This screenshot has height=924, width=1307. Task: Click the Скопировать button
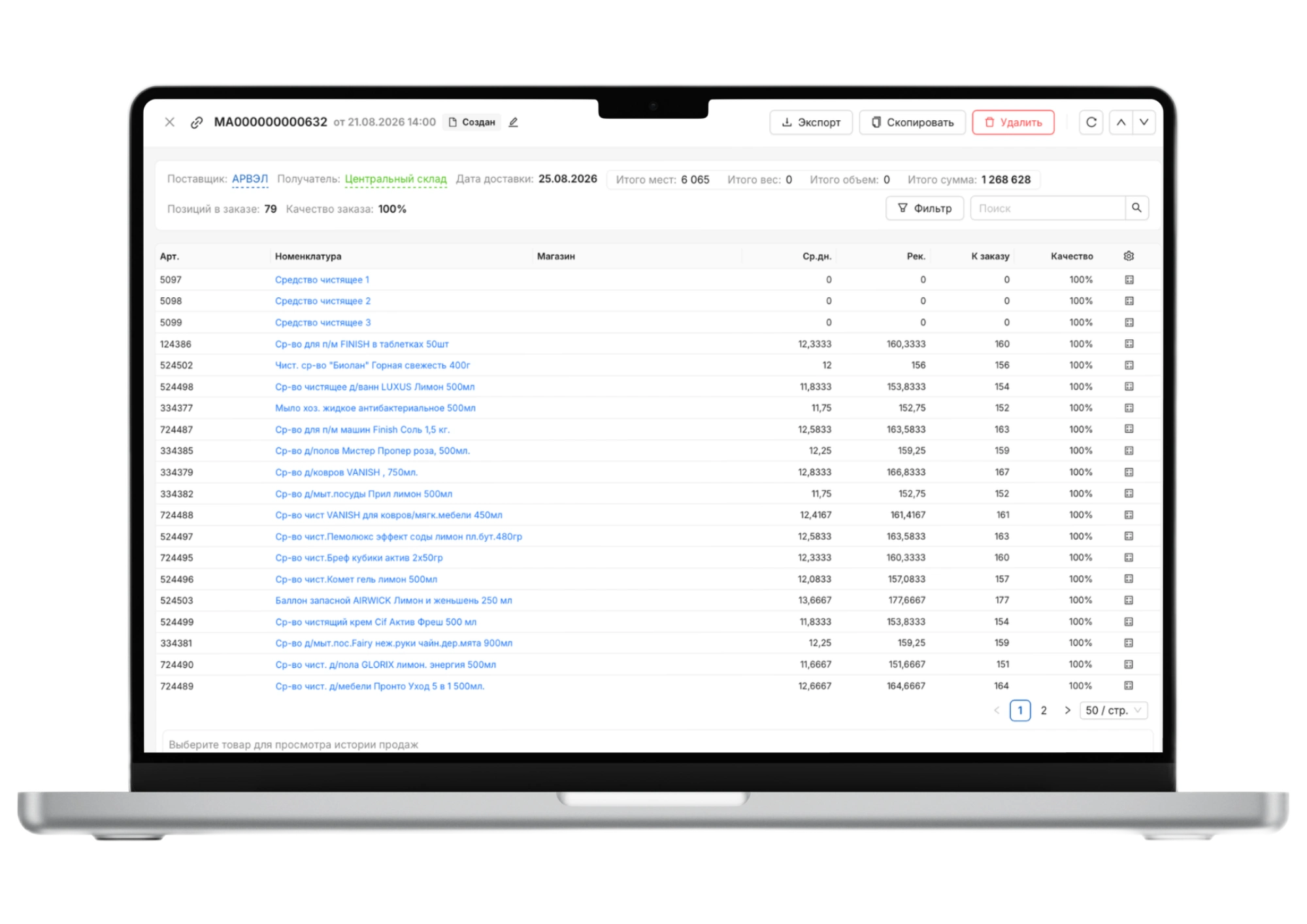pyautogui.click(x=912, y=122)
